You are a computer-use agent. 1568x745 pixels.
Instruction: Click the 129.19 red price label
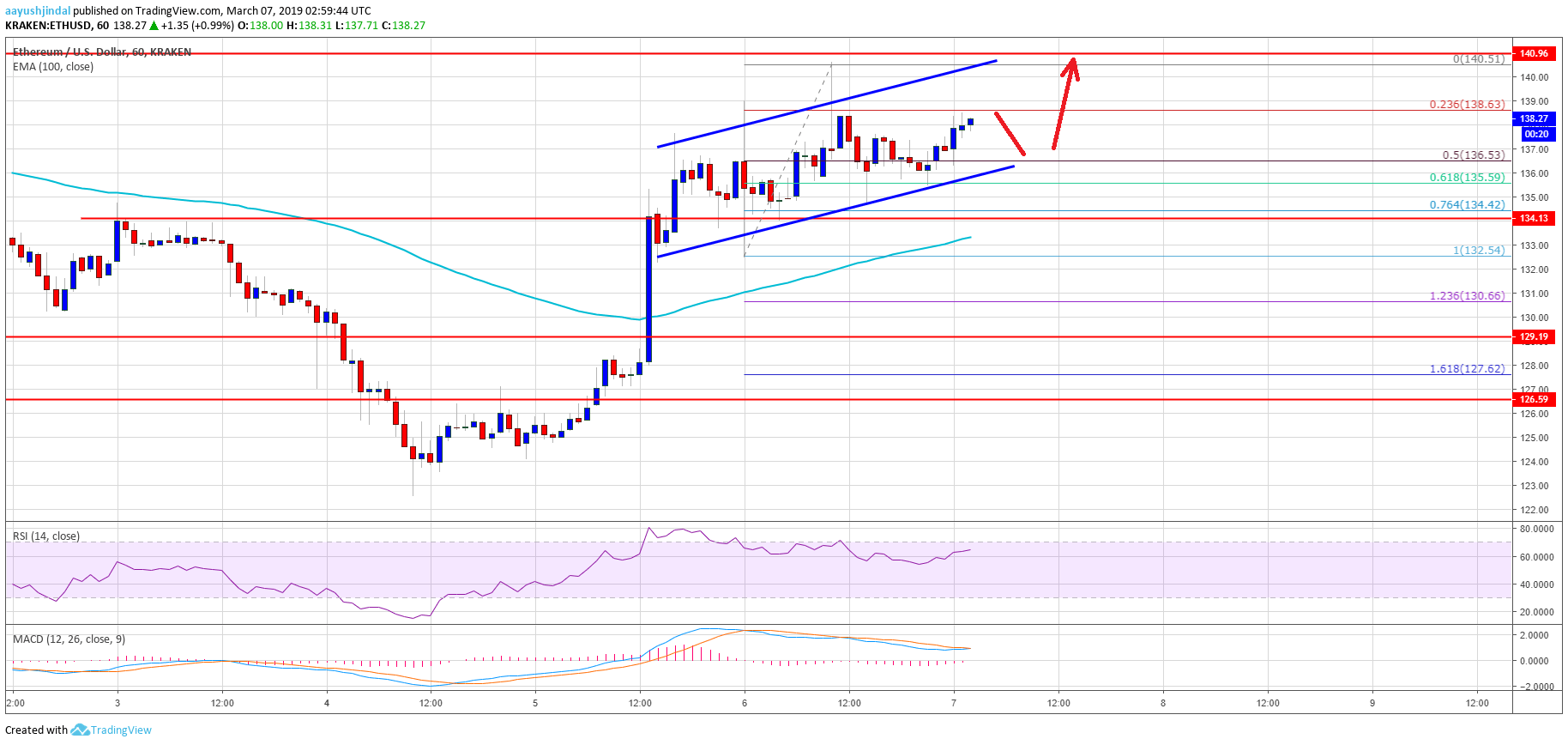[x=1534, y=336]
